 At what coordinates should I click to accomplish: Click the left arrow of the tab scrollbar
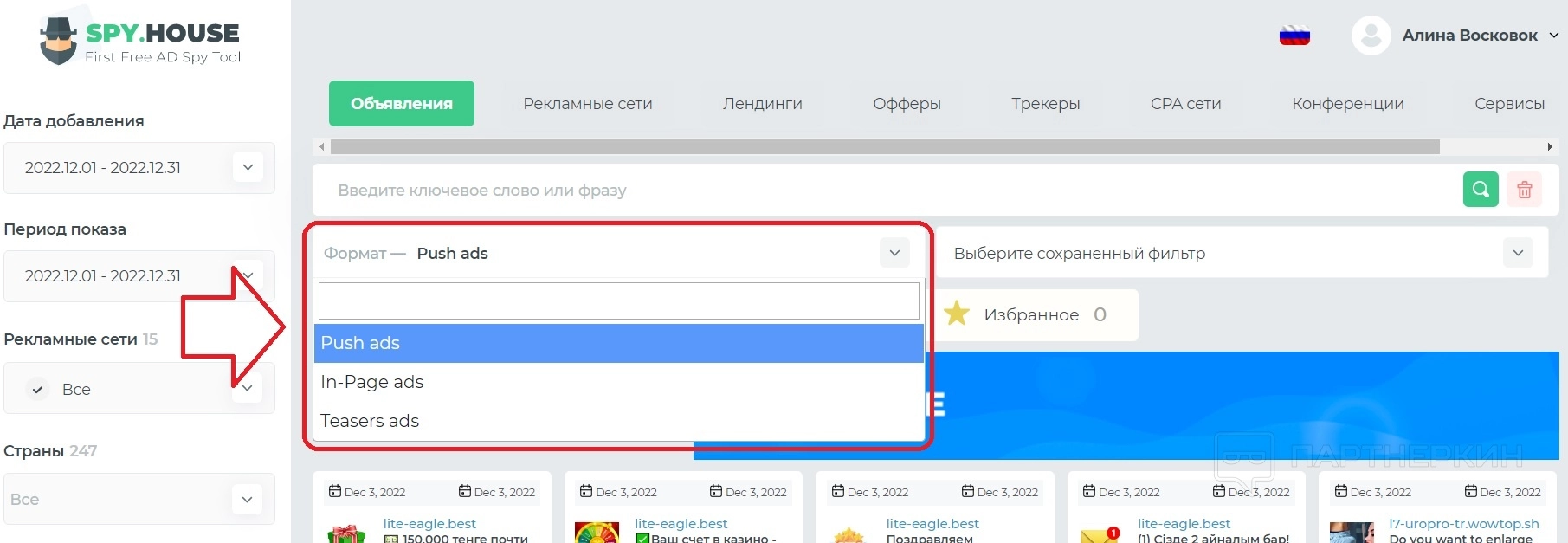pyautogui.click(x=322, y=147)
